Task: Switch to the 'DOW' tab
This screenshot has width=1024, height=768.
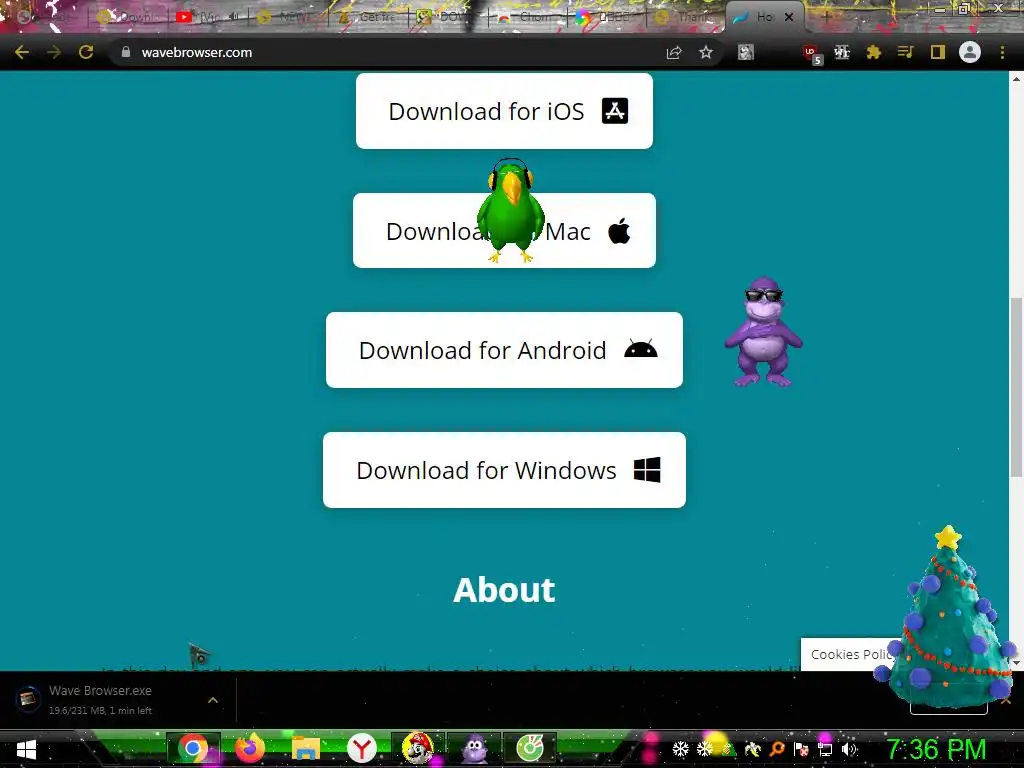Action: tap(447, 17)
